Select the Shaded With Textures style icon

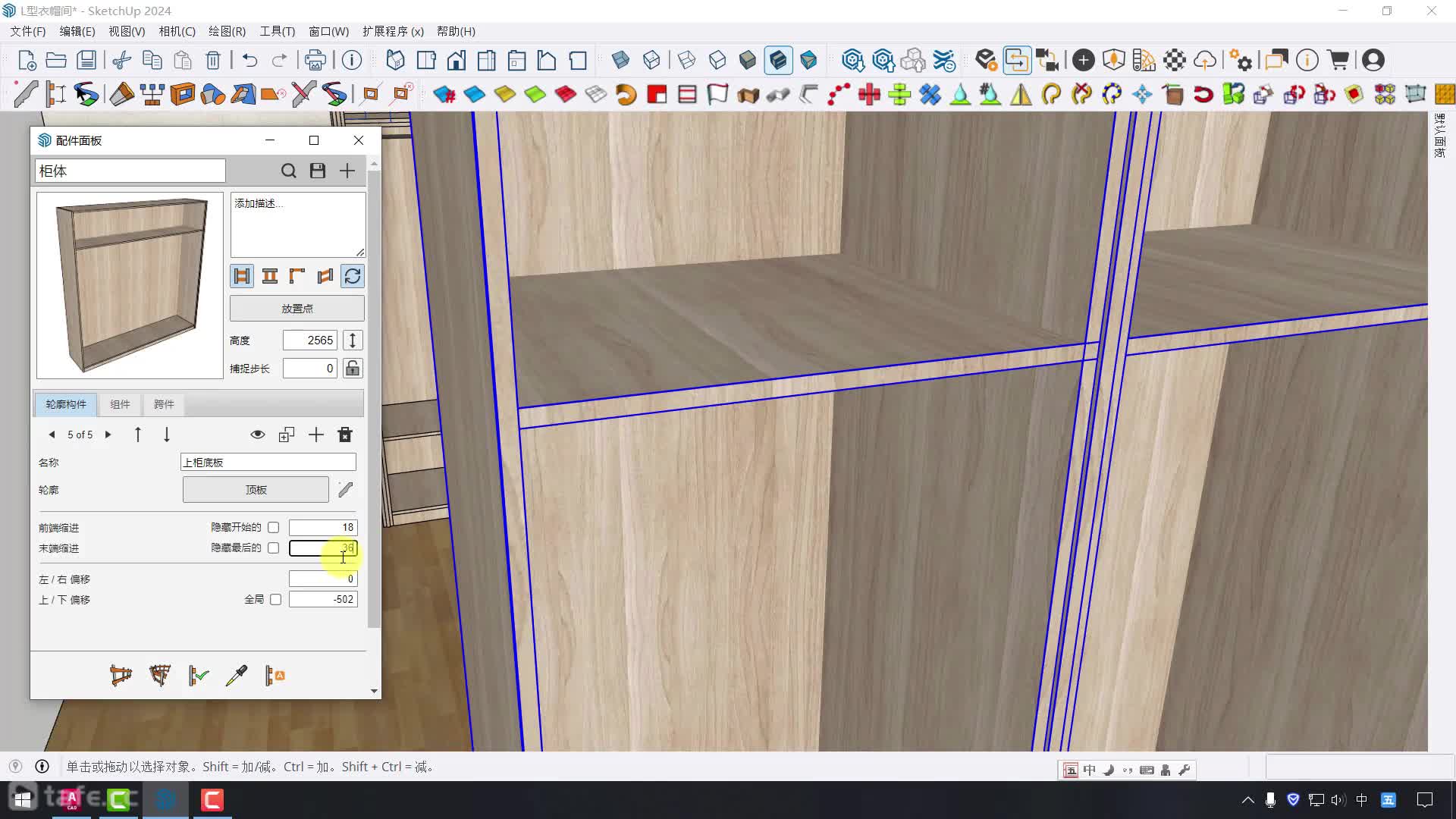(779, 60)
